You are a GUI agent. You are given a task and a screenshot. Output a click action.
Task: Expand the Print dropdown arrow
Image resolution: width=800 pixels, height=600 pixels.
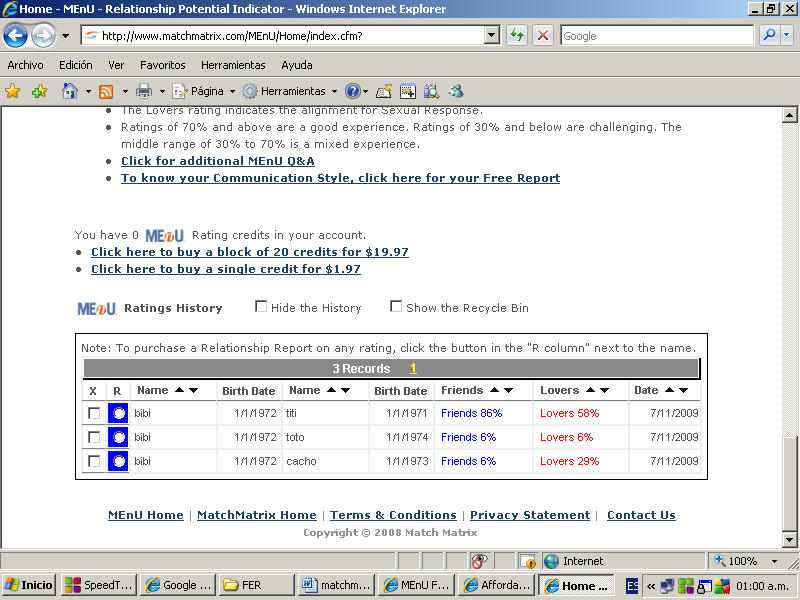tap(162, 92)
